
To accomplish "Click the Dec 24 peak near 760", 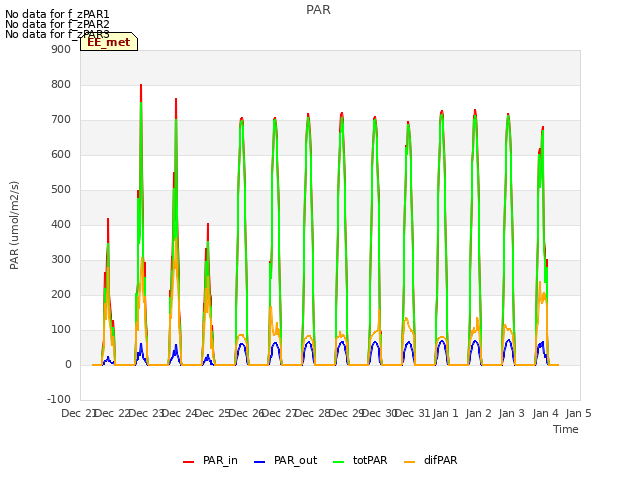I will [x=176, y=100].
